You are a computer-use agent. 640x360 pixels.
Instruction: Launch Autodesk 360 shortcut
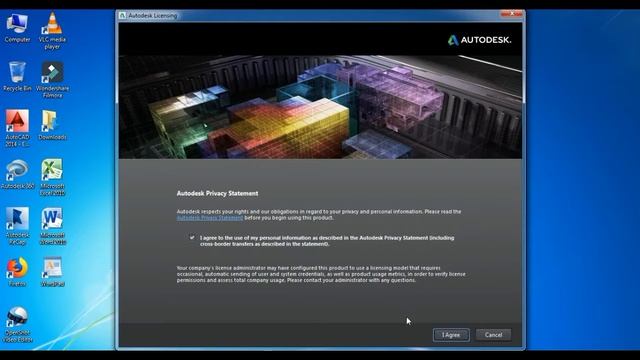(x=17, y=174)
